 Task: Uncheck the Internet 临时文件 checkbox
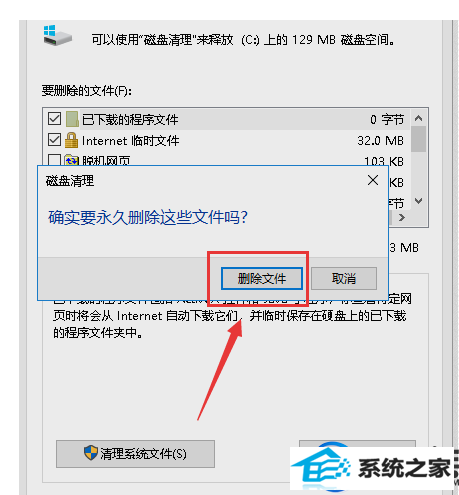click(x=54, y=140)
